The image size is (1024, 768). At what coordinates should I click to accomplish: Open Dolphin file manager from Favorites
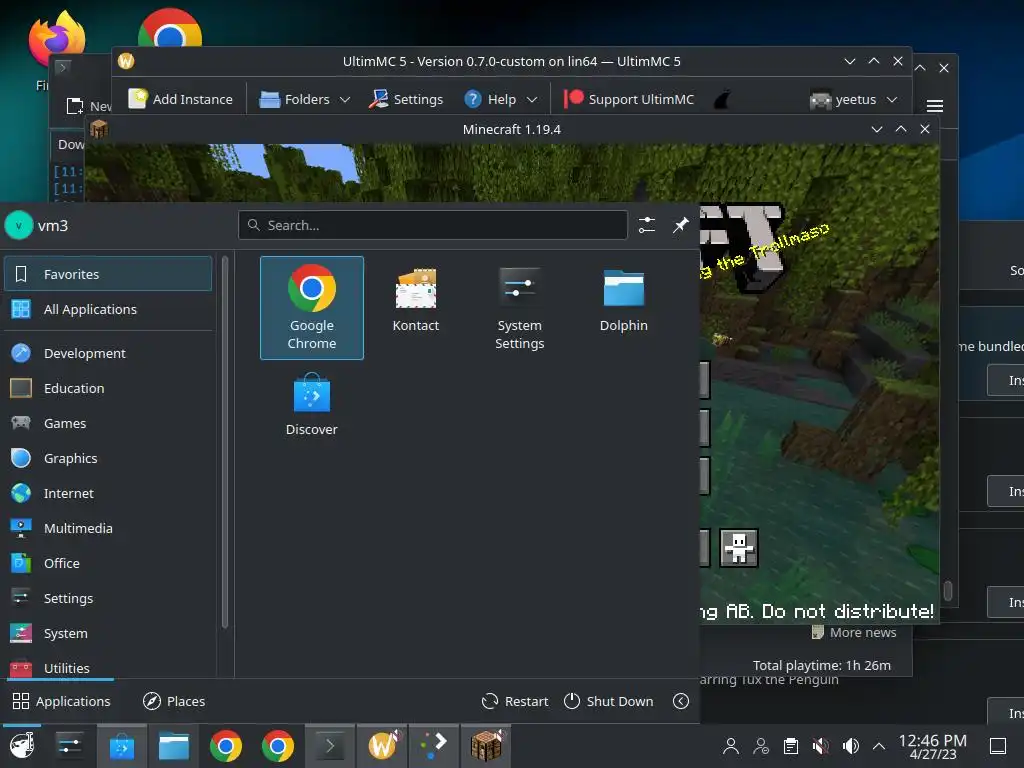click(624, 300)
